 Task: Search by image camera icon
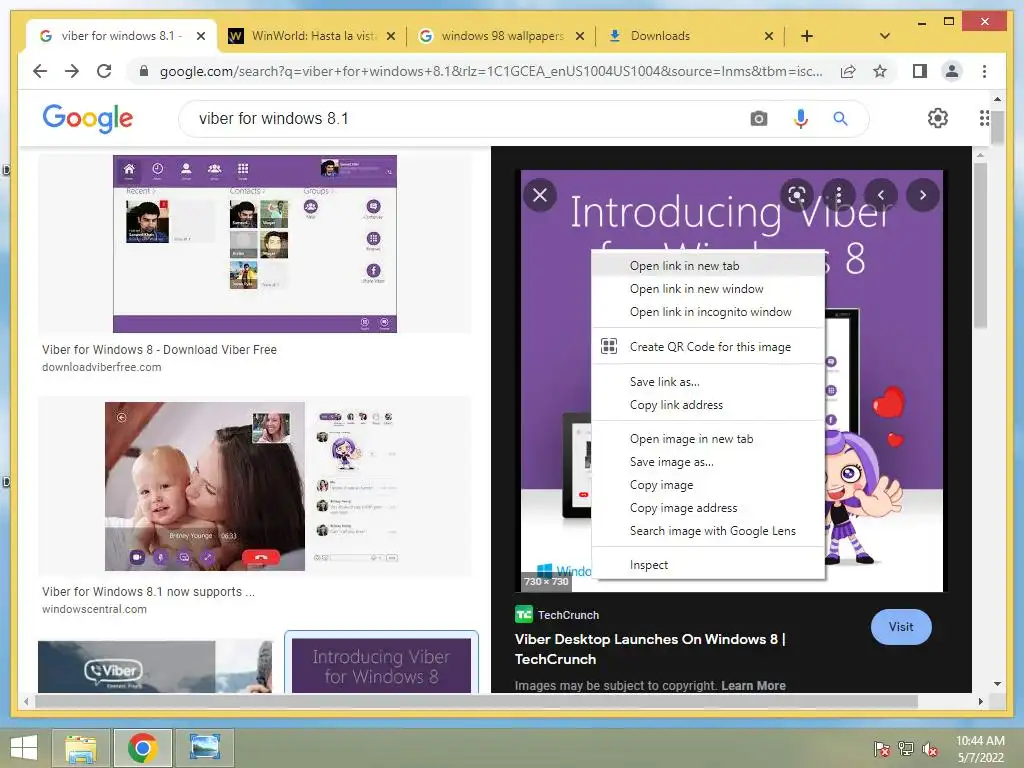click(758, 119)
